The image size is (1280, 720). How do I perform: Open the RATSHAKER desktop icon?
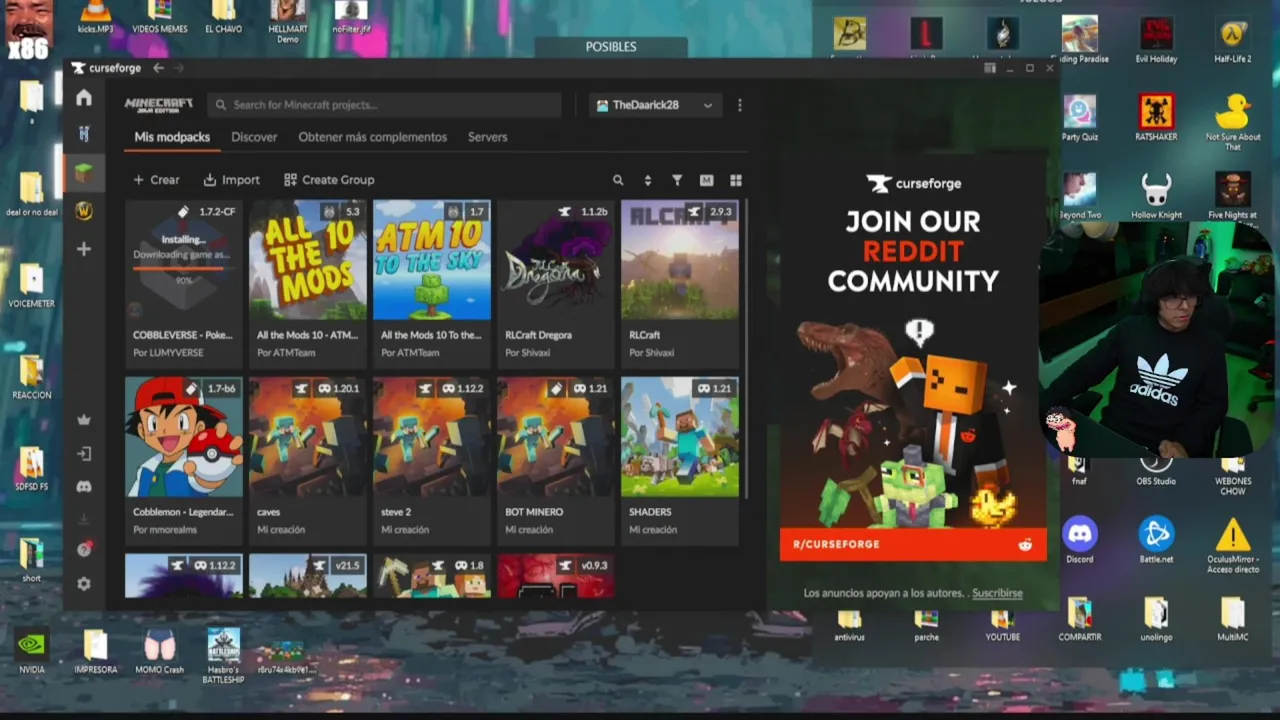click(1156, 119)
